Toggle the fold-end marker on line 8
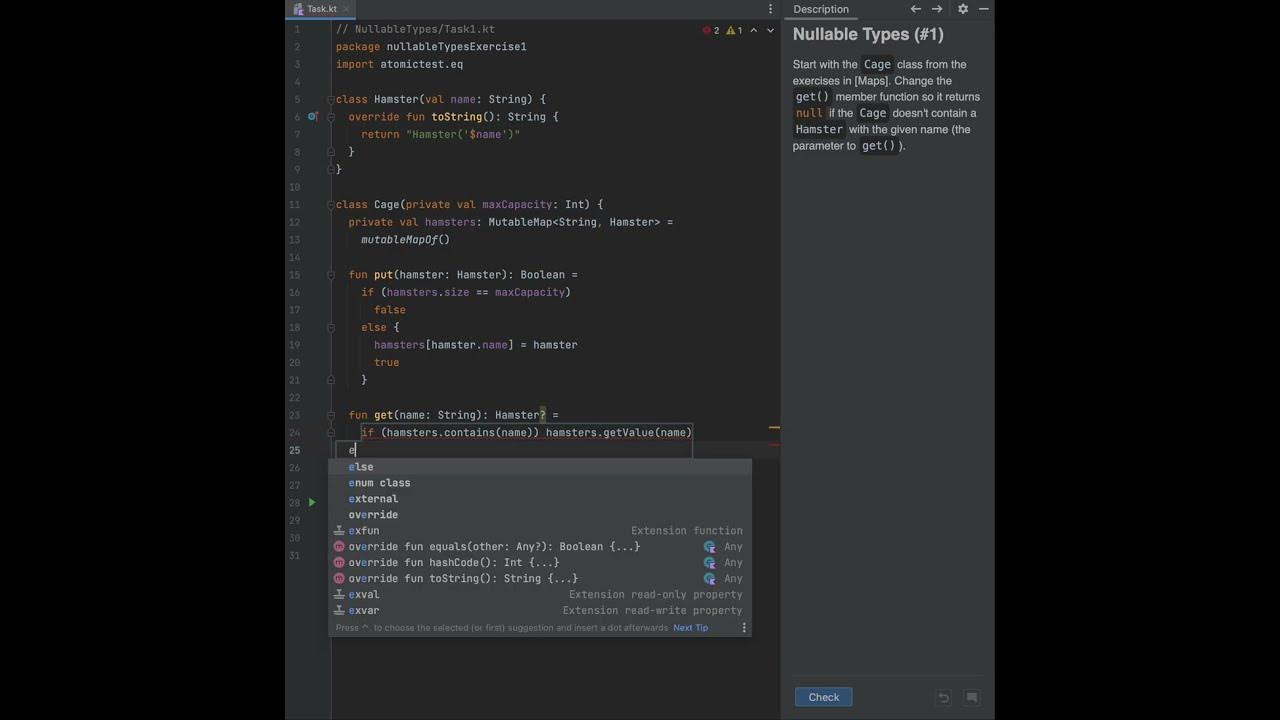1280x720 pixels. [330, 152]
